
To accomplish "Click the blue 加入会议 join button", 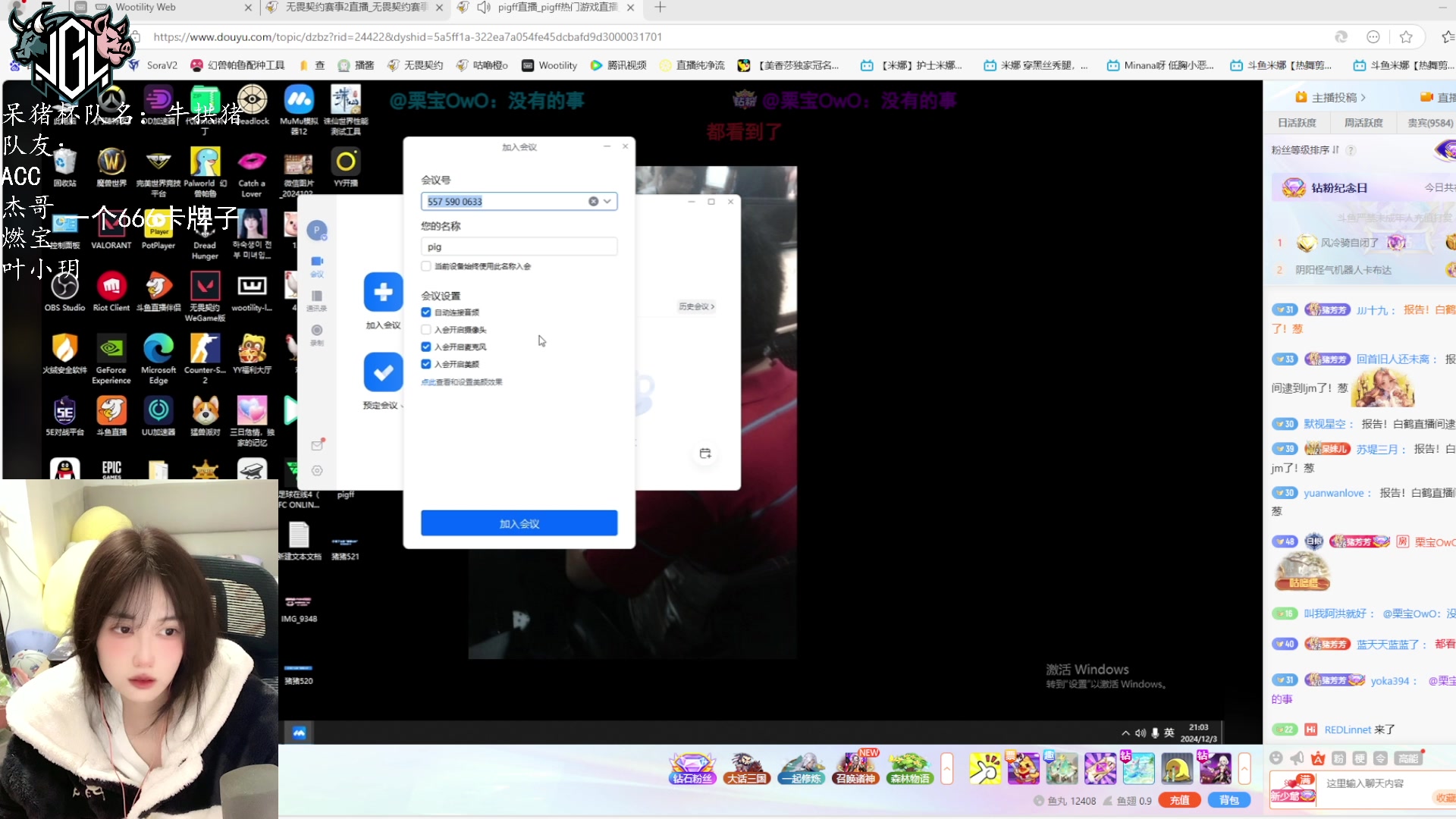I will coord(519,524).
